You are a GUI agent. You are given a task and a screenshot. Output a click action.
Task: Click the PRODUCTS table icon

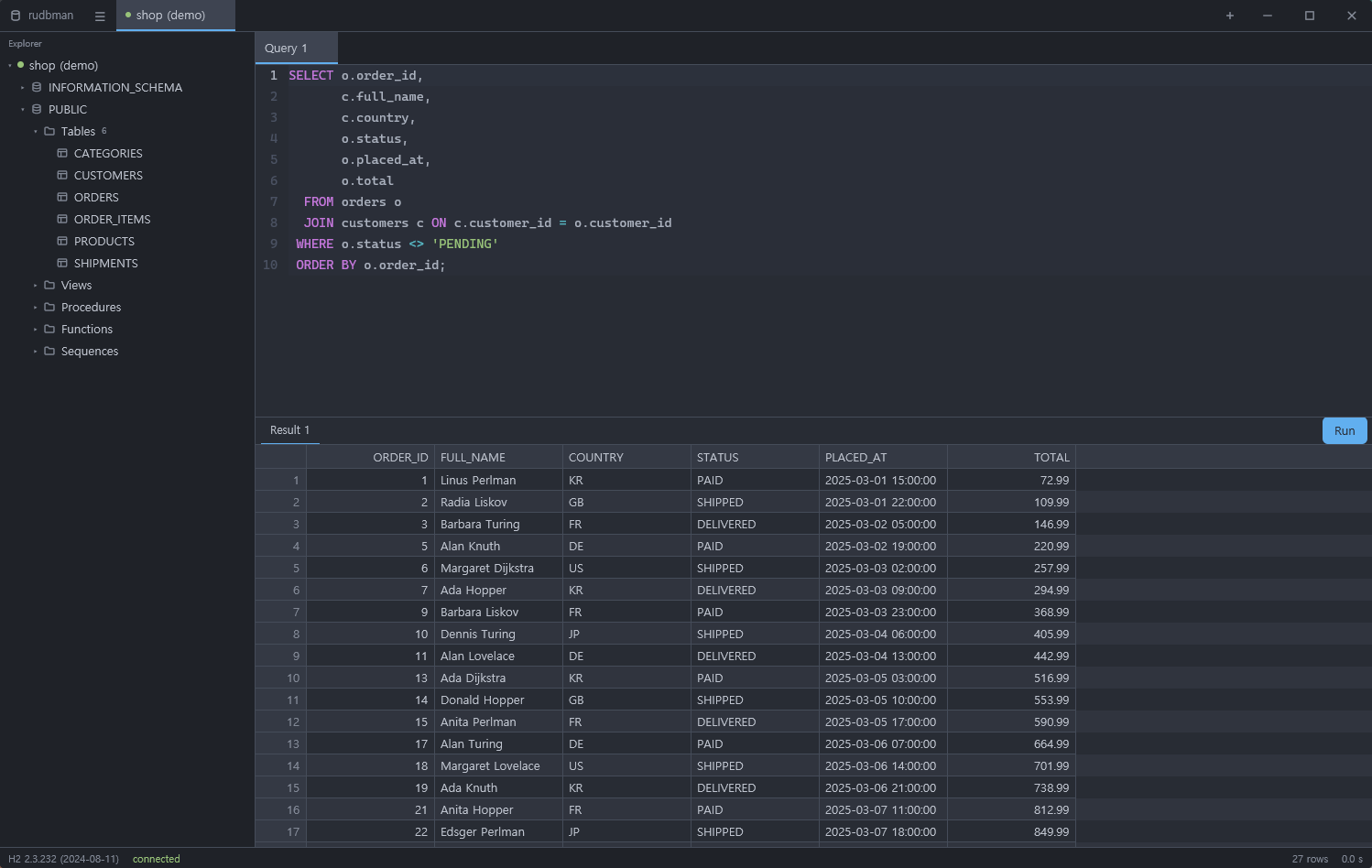(x=62, y=241)
